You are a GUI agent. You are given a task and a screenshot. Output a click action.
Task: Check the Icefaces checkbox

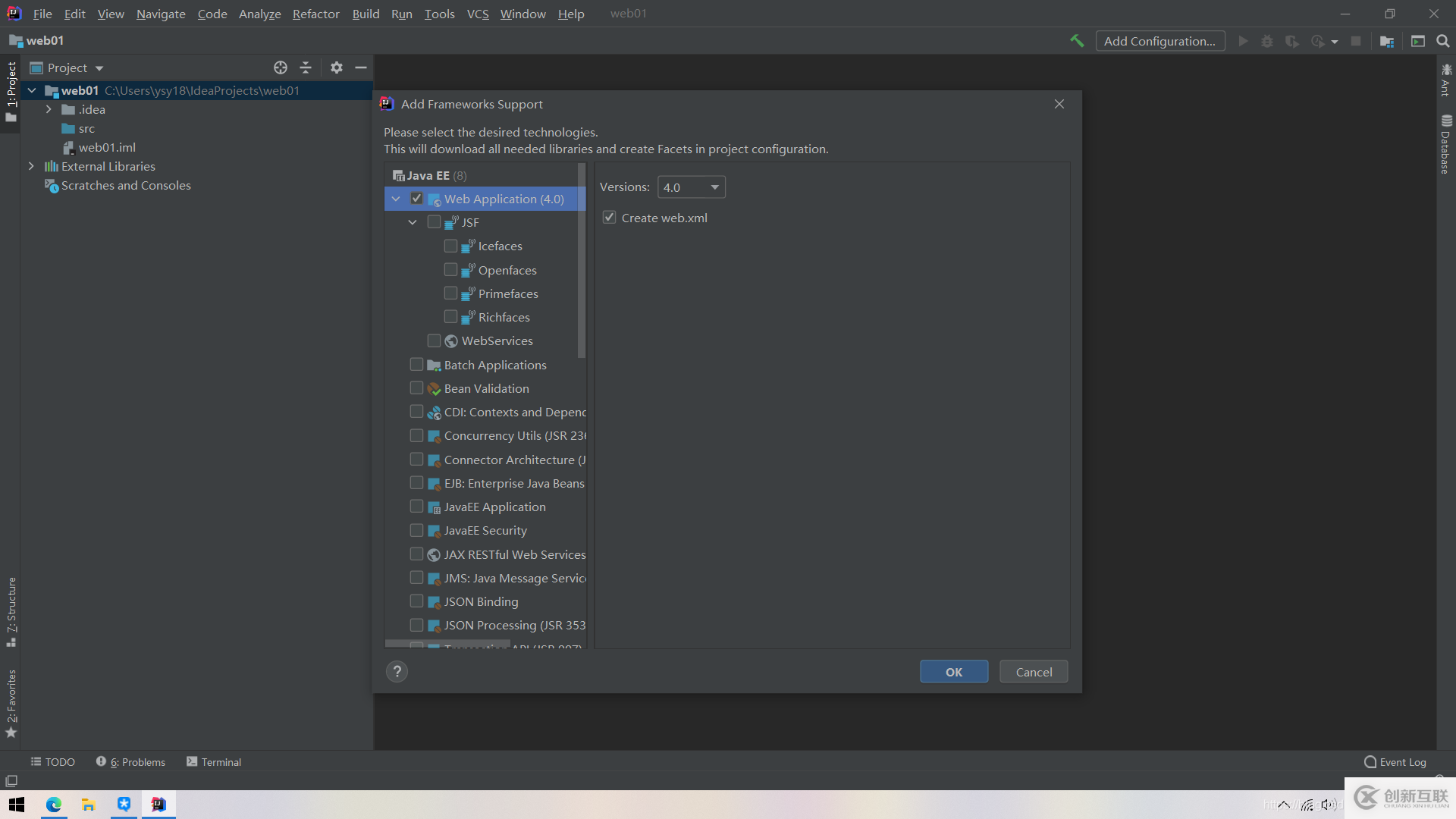coord(450,246)
